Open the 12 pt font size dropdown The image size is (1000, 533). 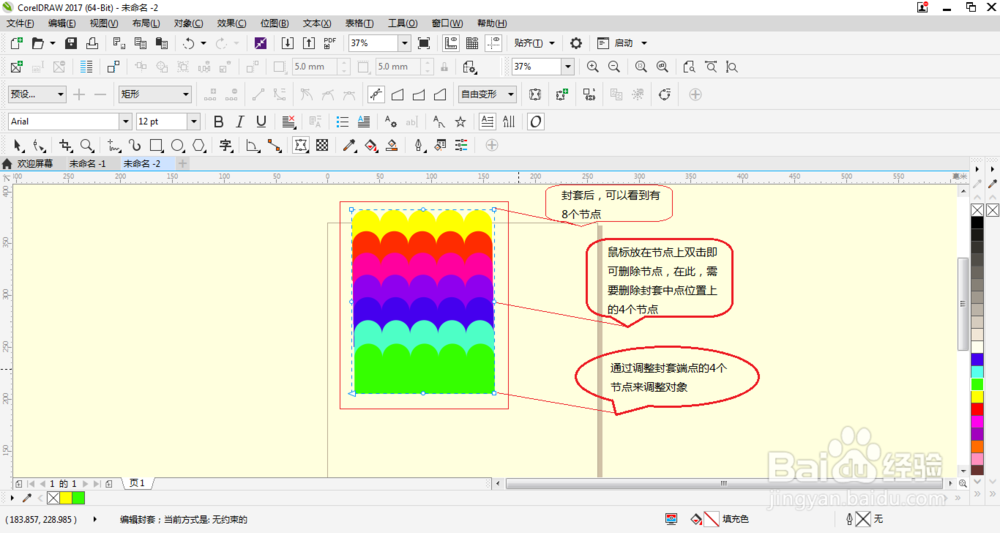pos(194,121)
